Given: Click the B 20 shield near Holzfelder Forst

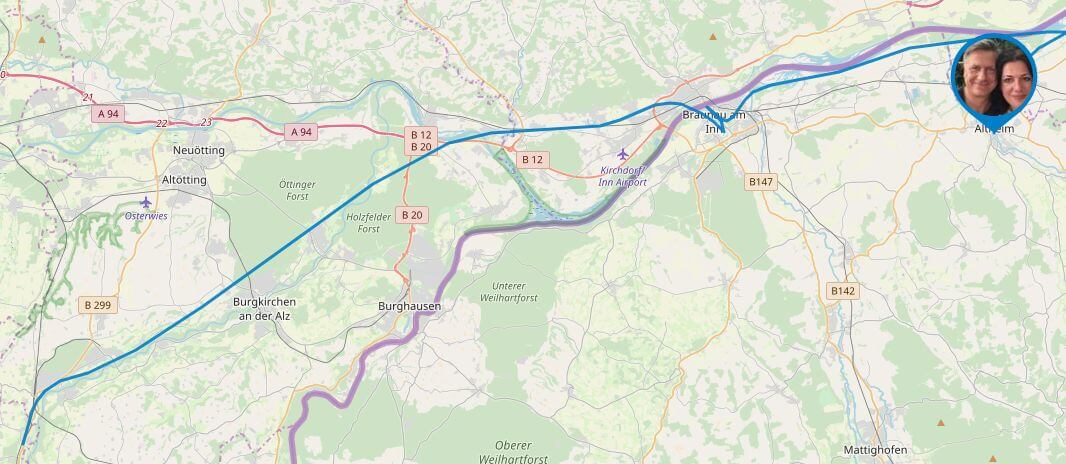Looking at the screenshot, I should coord(411,215).
